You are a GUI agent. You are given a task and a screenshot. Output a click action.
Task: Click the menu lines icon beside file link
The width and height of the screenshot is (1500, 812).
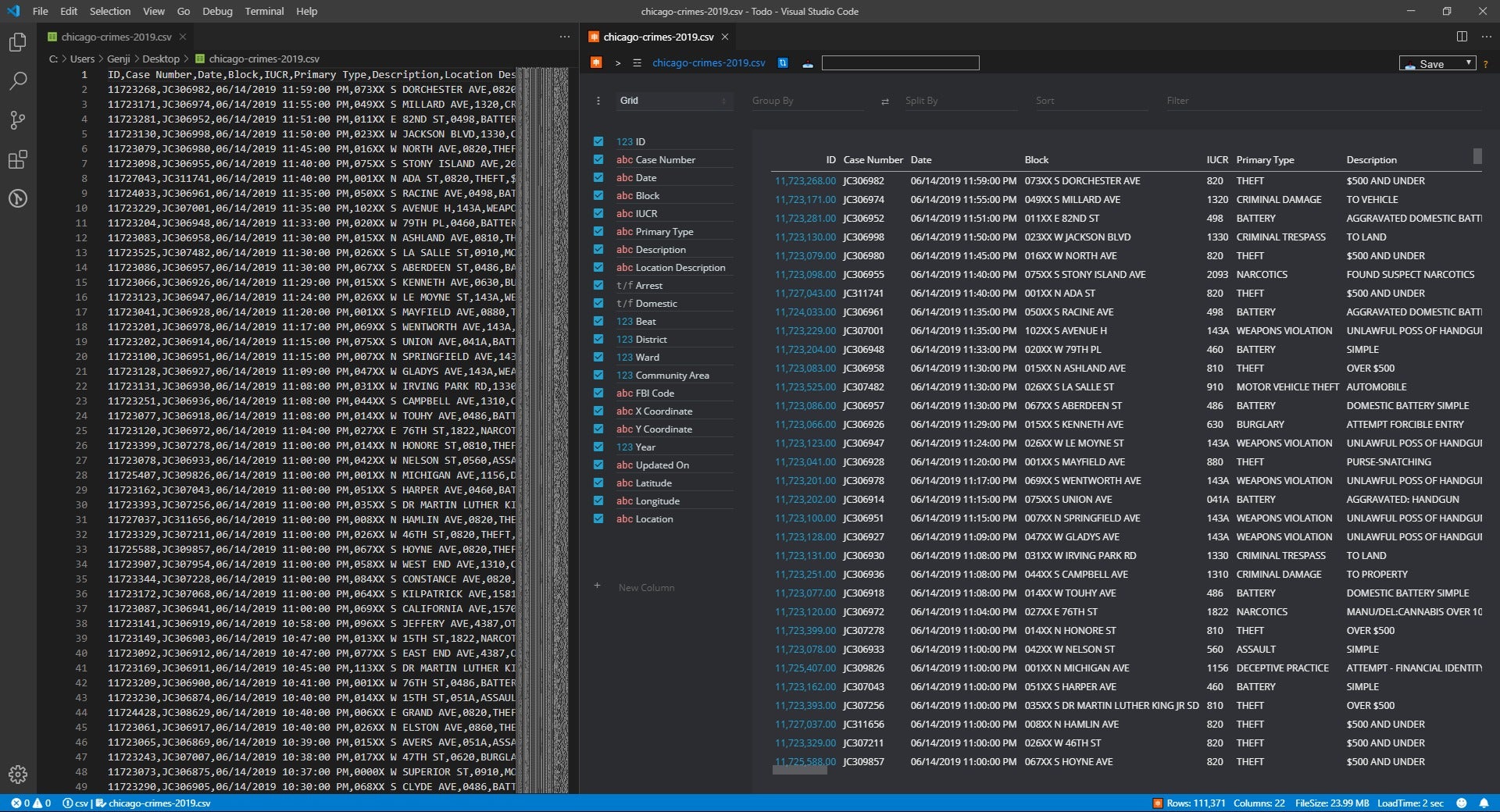pos(637,62)
